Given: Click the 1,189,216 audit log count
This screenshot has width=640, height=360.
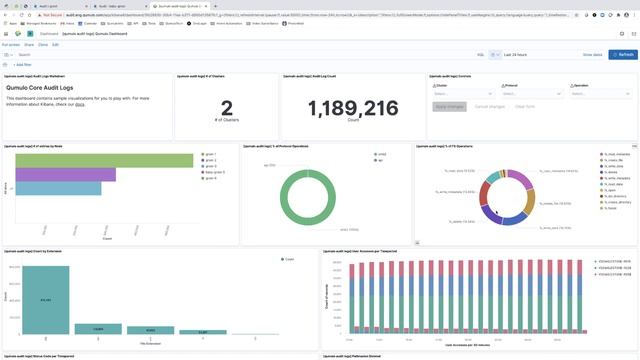Looking at the screenshot, I should 353,108.
